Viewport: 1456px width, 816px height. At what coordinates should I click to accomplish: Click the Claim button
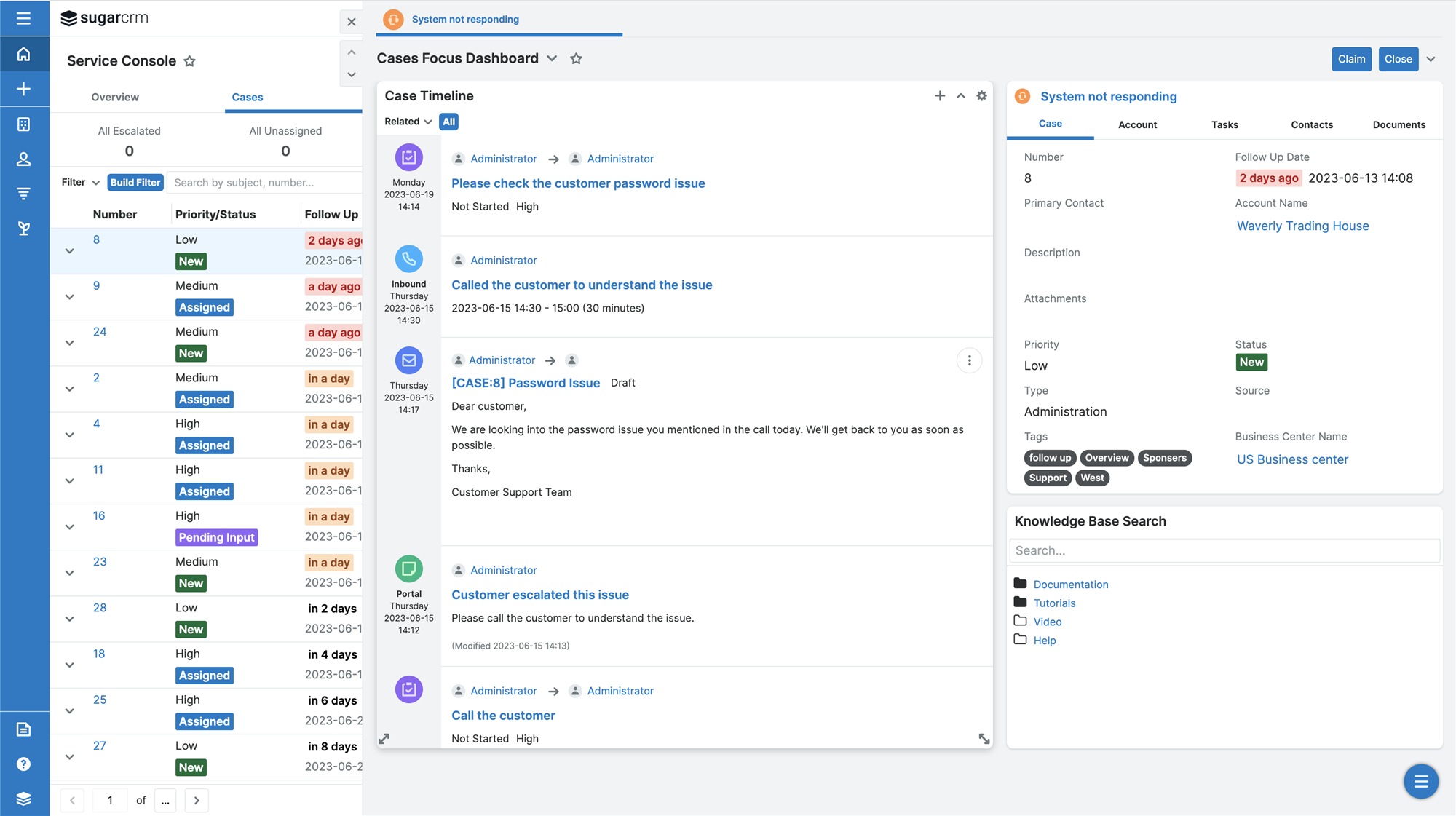click(x=1351, y=59)
